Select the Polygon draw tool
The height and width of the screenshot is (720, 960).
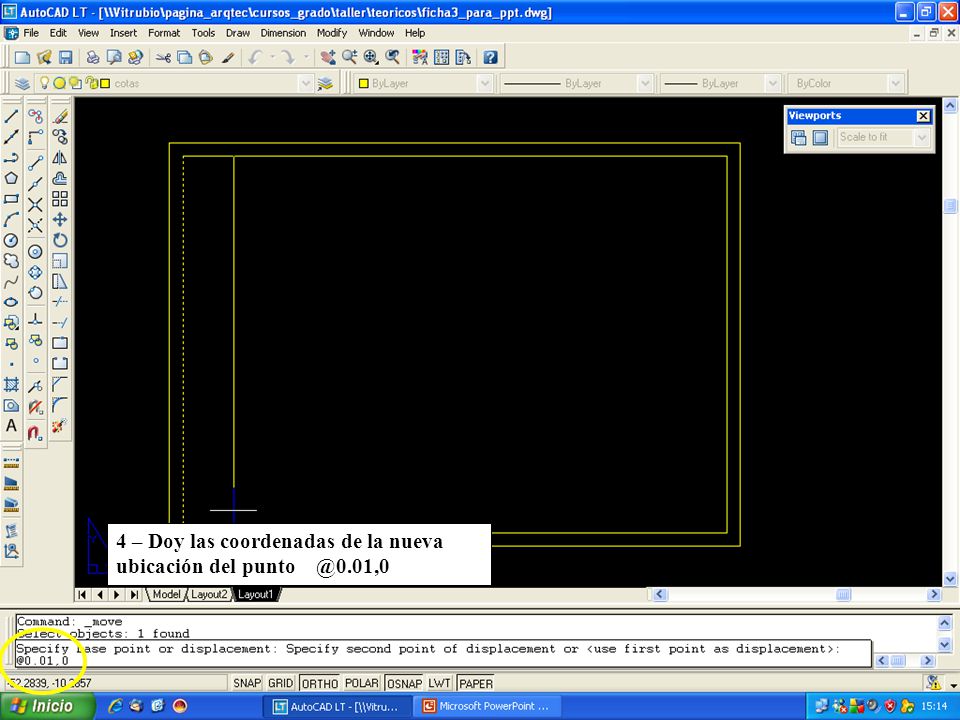[x=11, y=178]
